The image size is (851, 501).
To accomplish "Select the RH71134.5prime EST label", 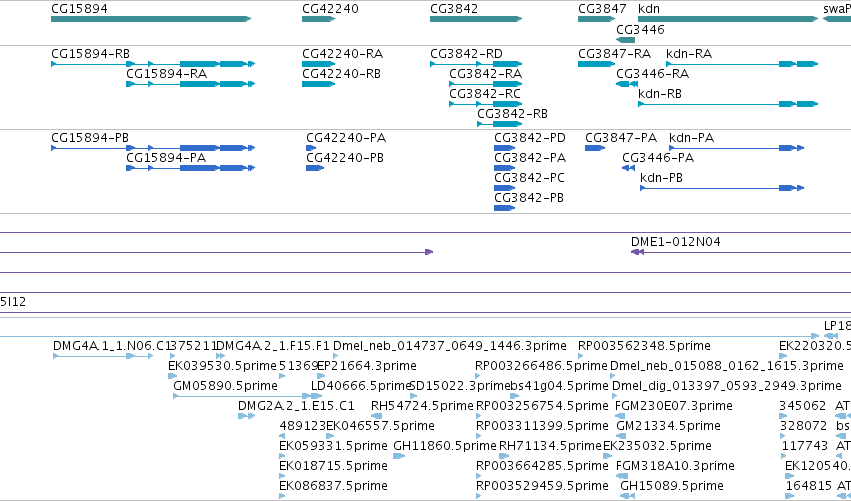I will tap(550, 446).
